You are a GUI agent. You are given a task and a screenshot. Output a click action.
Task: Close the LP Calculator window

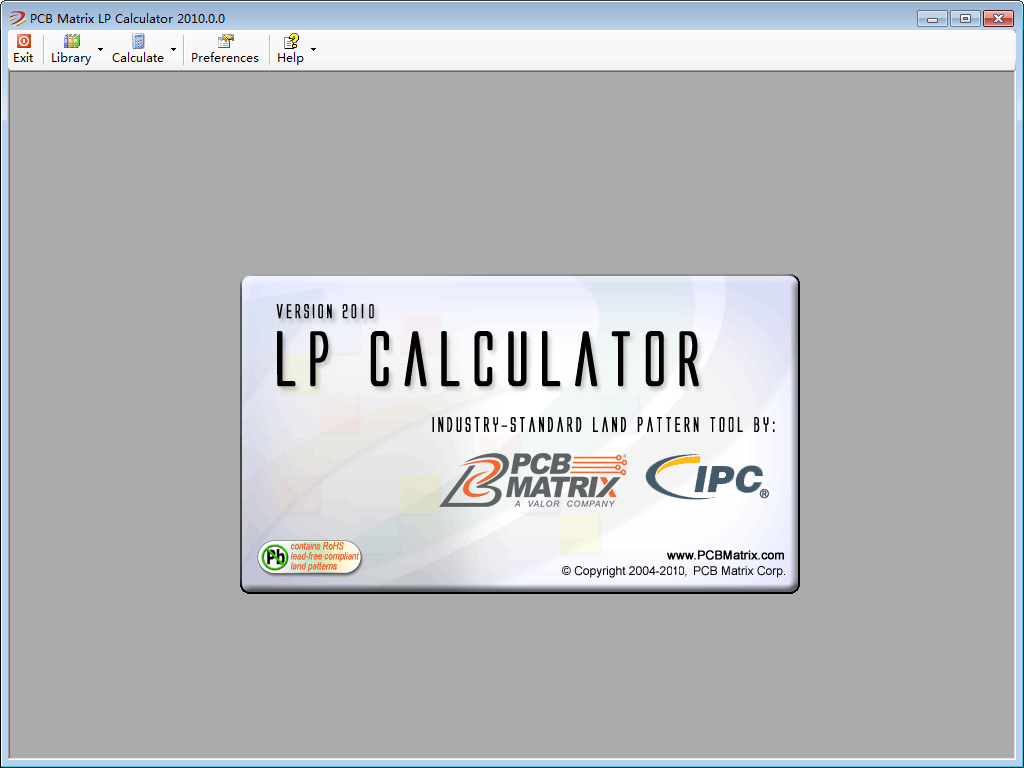(x=998, y=19)
